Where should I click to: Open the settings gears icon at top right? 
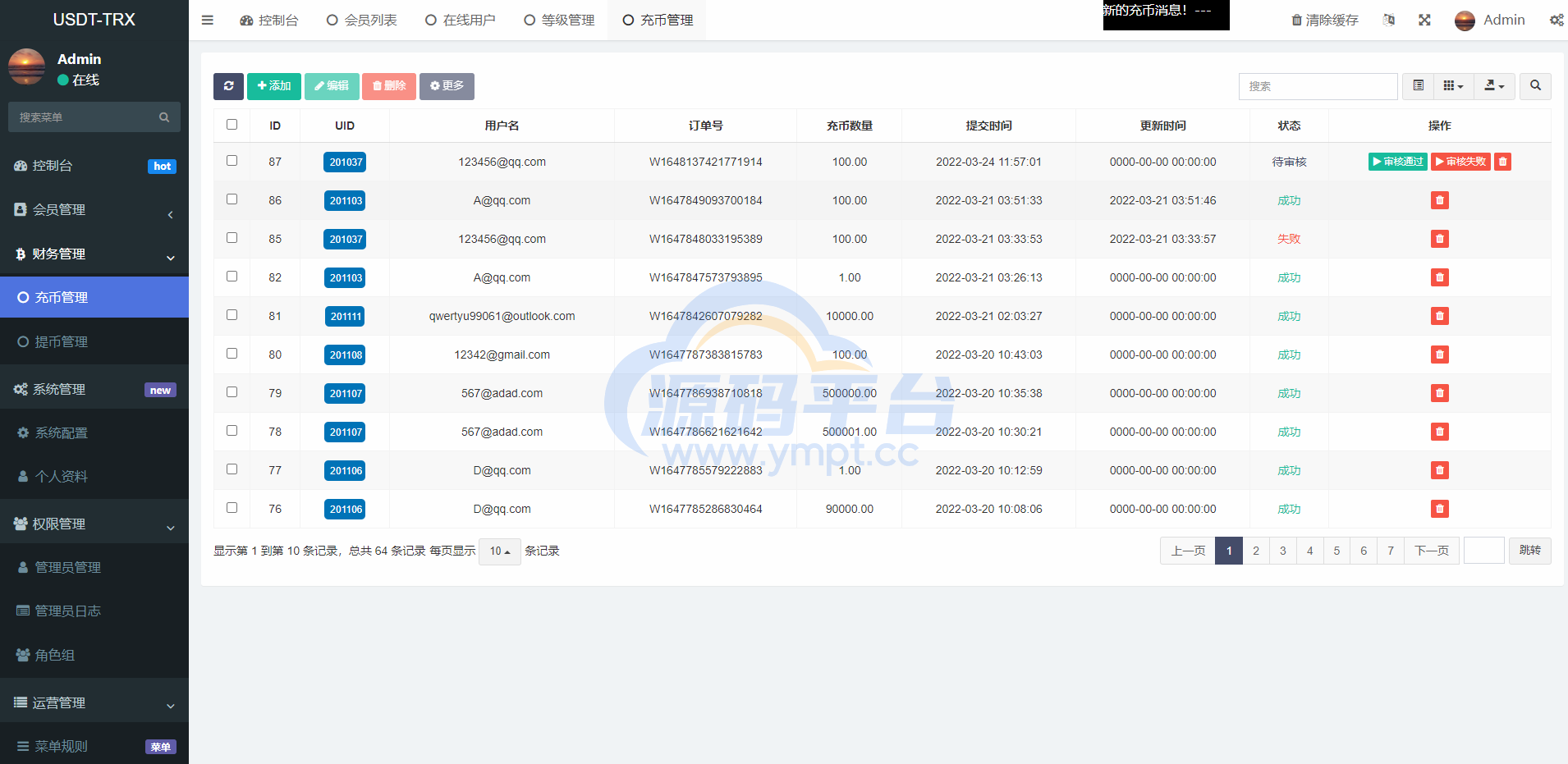tap(1557, 20)
